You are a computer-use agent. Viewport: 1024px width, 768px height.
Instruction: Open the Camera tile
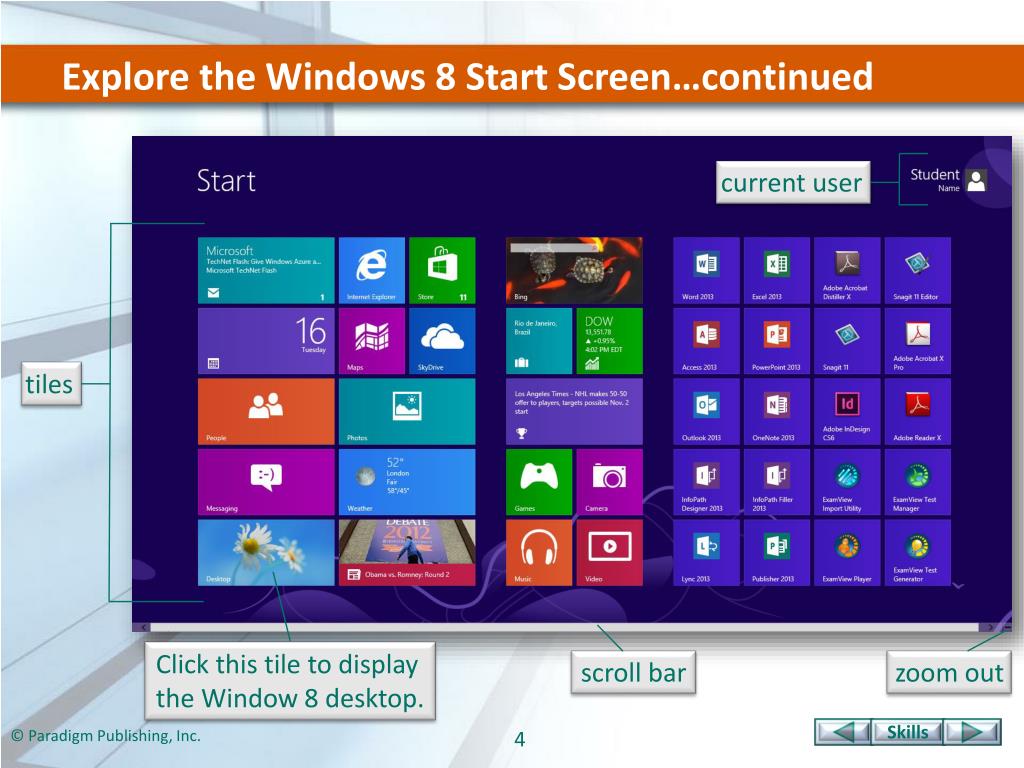click(609, 482)
